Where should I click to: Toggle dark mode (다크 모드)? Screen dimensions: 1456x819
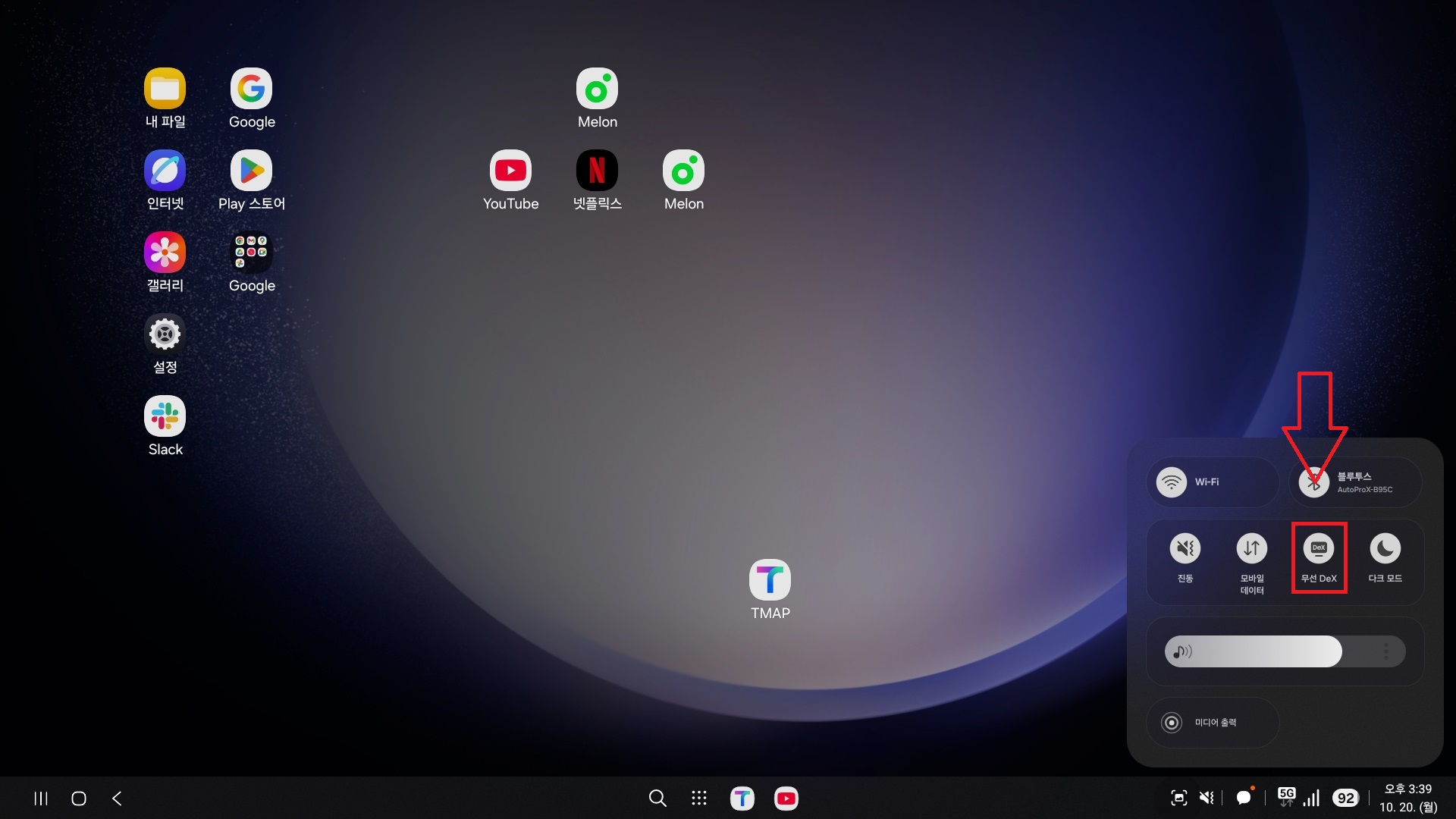pos(1385,549)
